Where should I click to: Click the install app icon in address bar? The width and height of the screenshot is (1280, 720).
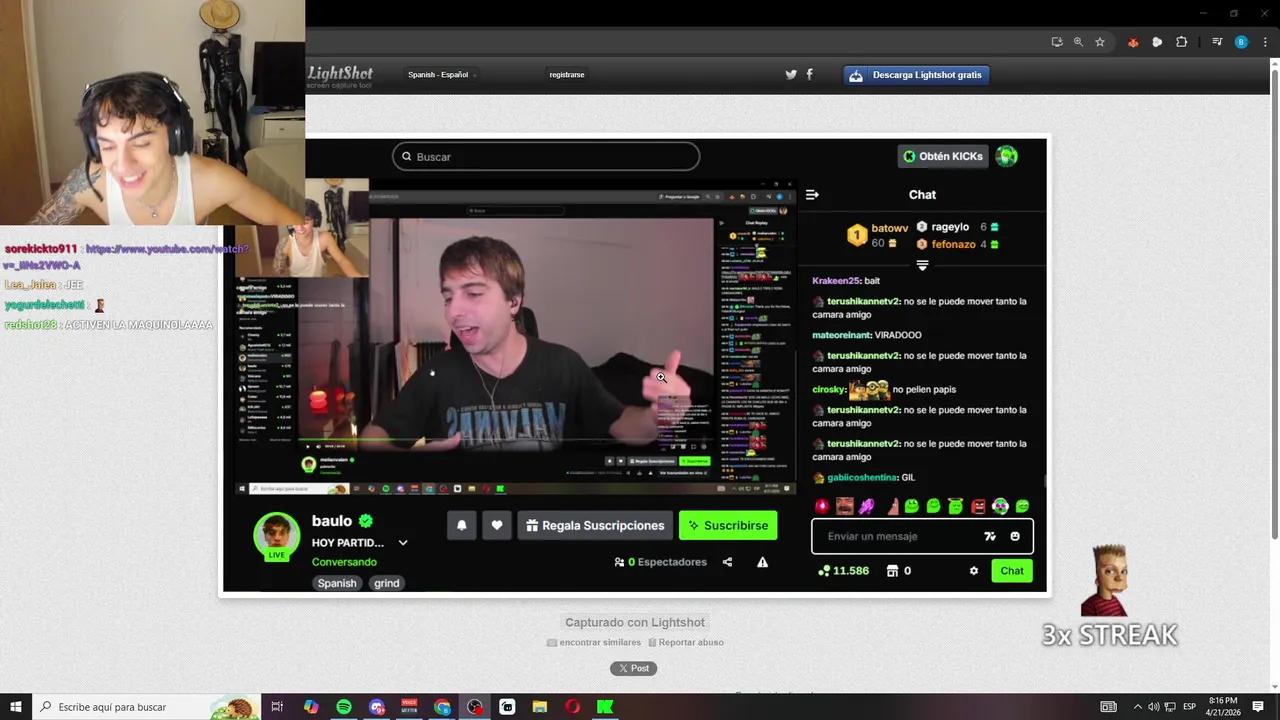pos(1057,42)
